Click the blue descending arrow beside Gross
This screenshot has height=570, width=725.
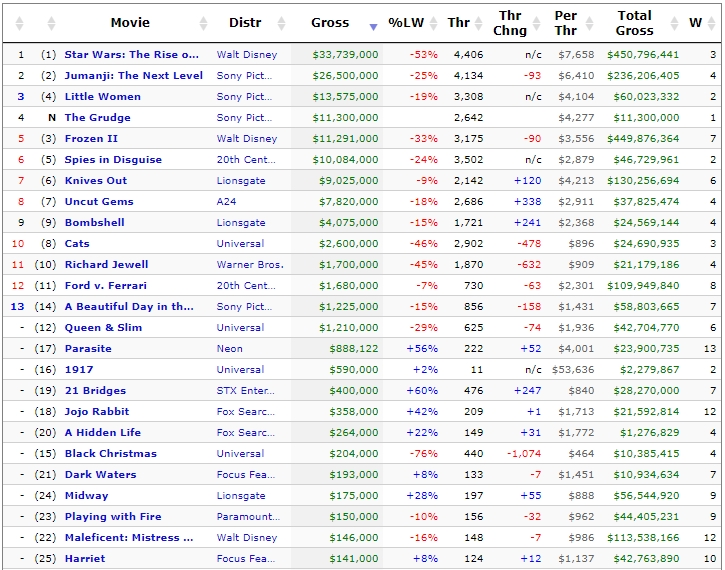click(x=373, y=27)
